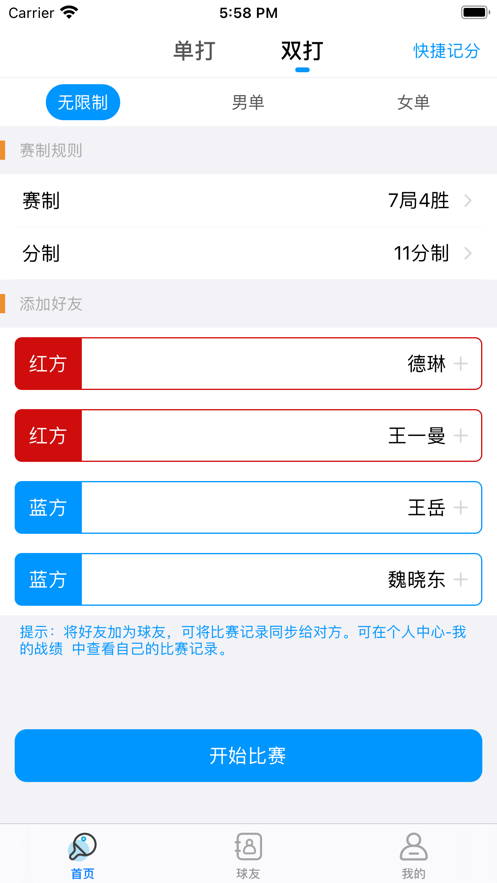This screenshot has height=883, width=497.
Task: Tap the plus icon next to 王一曼
Action: [x=461, y=436]
